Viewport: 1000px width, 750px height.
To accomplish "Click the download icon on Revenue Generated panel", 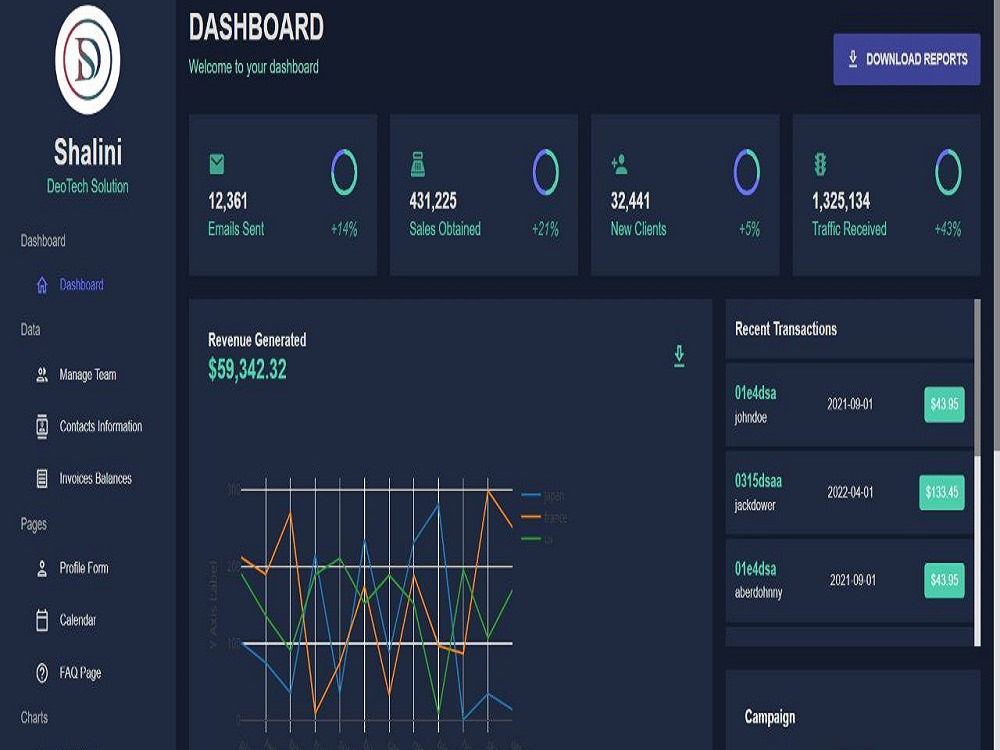I will coord(680,353).
